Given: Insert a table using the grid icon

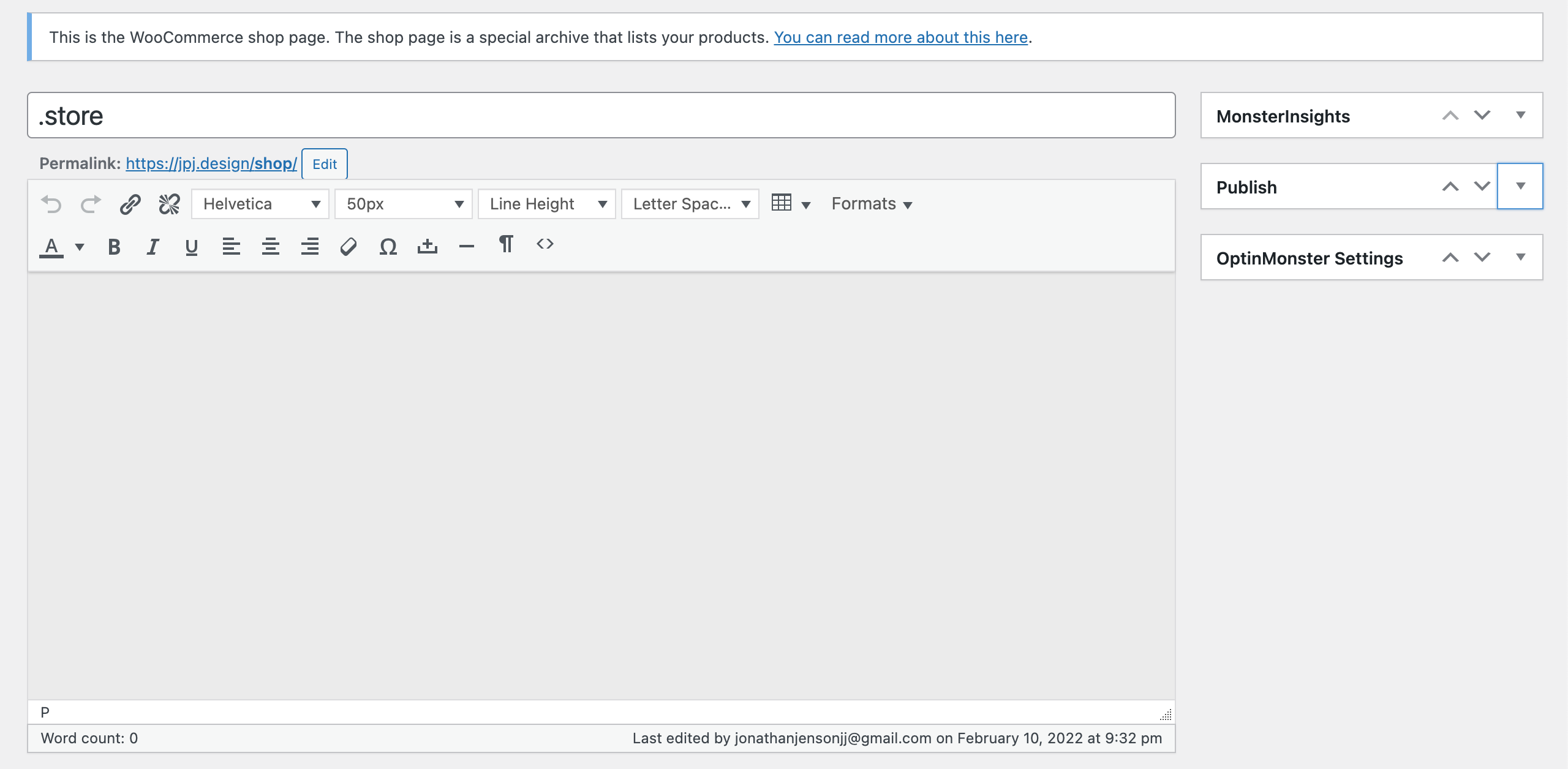Looking at the screenshot, I should point(782,203).
